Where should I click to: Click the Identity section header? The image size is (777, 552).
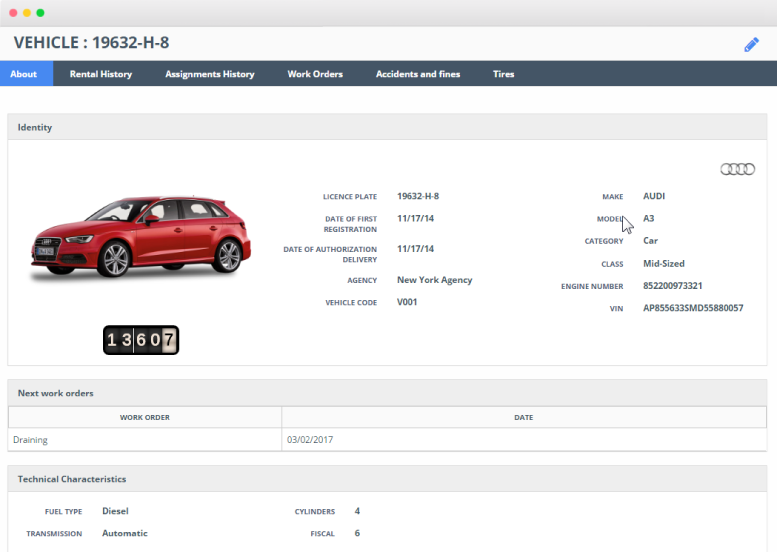[35, 128]
